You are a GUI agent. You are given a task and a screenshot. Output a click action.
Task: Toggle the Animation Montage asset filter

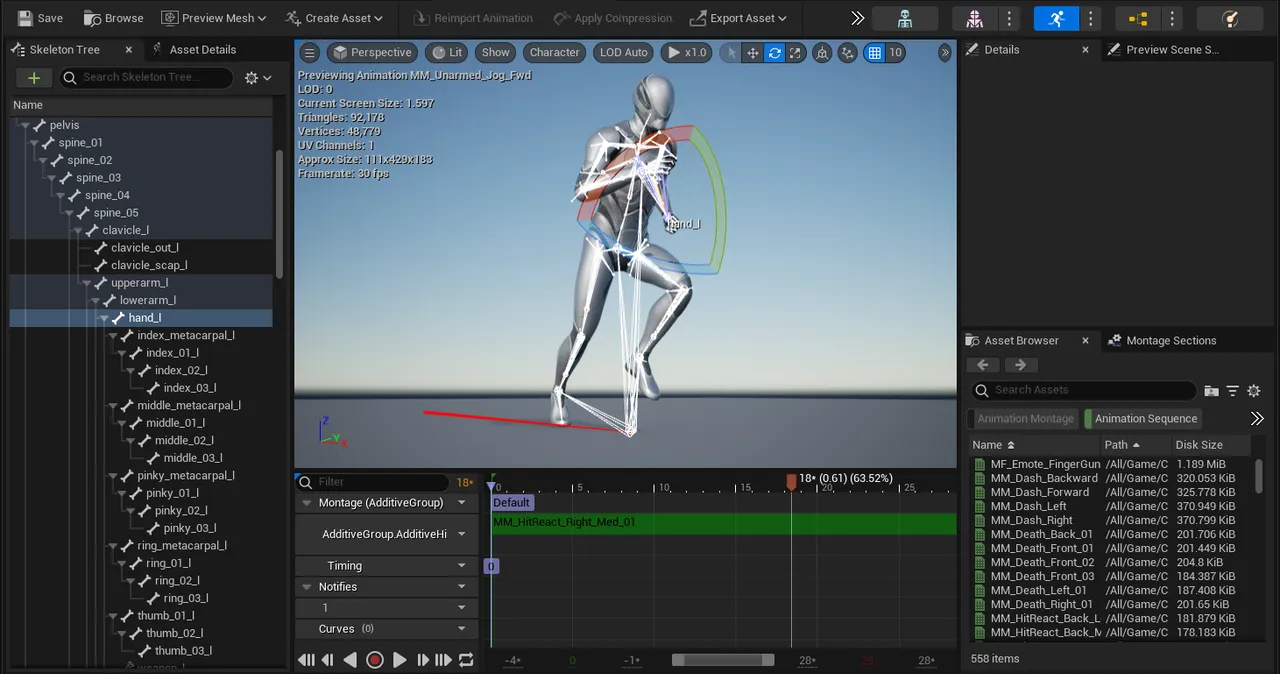click(1025, 419)
